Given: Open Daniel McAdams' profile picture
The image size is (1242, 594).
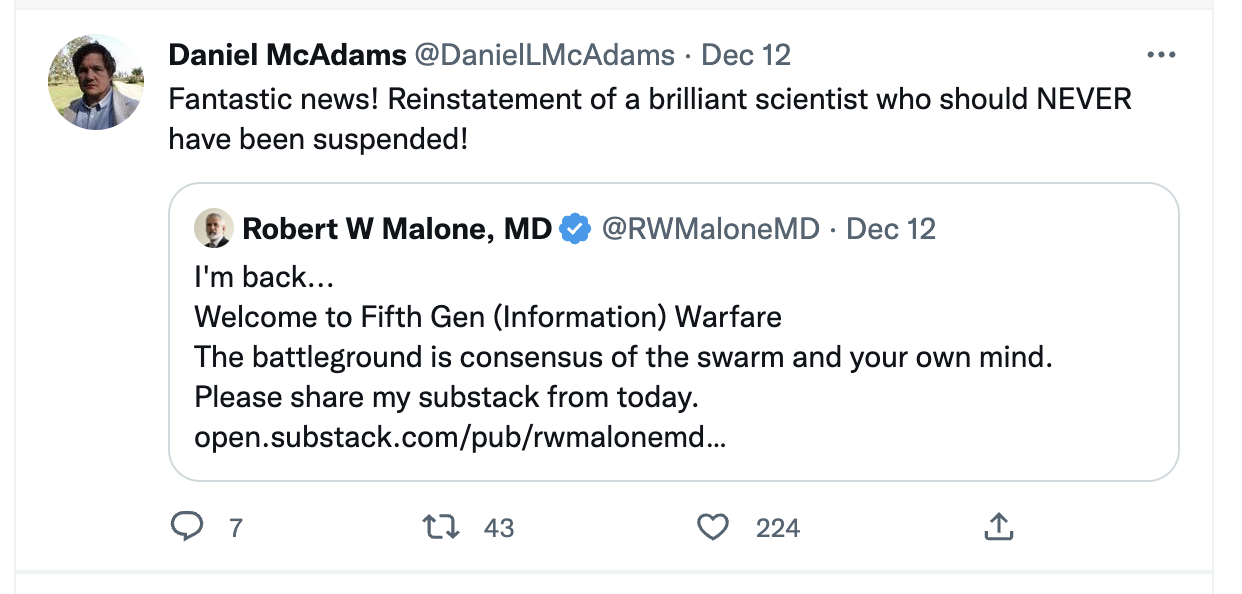Looking at the screenshot, I should pyautogui.click(x=95, y=81).
